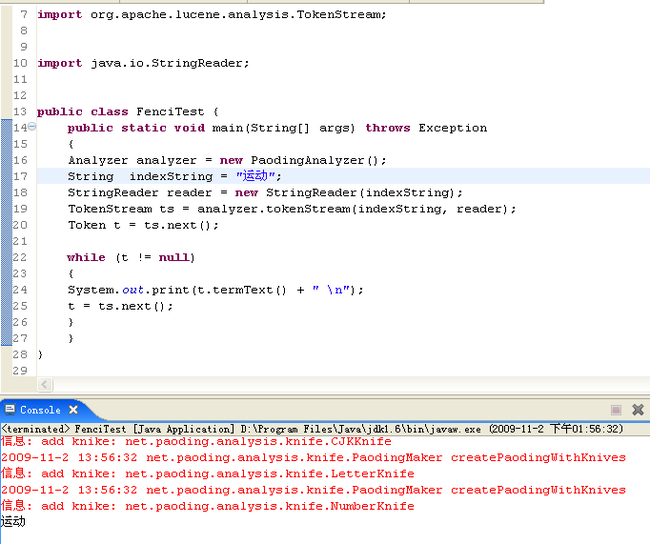Close the Console view tab
Viewport: 650px width, 544px height.
73,410
